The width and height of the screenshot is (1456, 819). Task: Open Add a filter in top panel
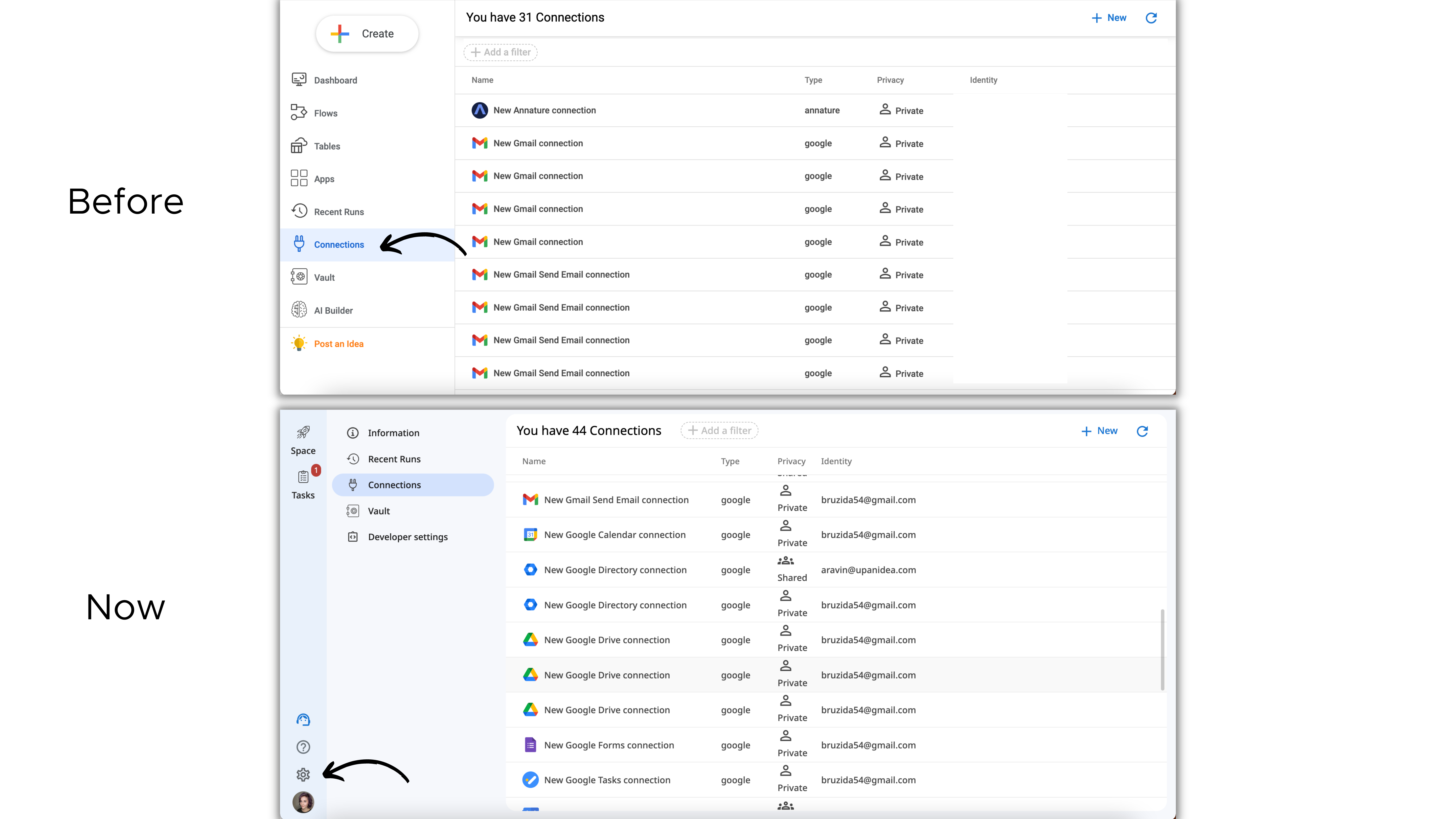pos(500,52)
